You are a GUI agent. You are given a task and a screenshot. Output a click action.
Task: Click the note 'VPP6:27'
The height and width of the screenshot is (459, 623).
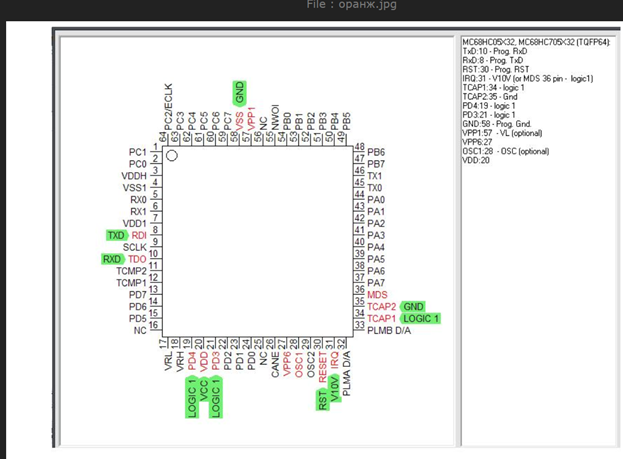[x=477, y=142]
